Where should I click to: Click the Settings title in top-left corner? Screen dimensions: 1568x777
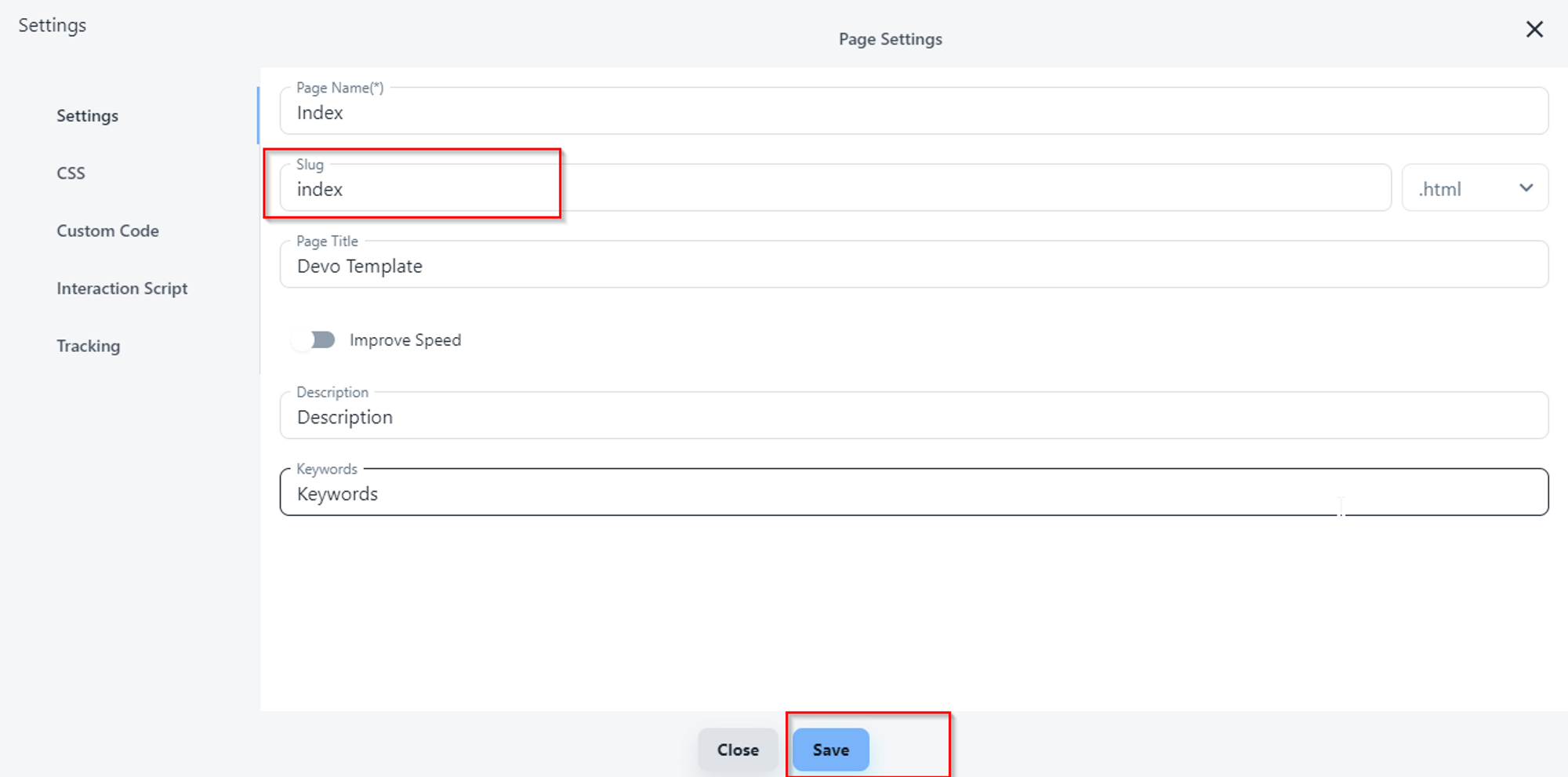52,25
